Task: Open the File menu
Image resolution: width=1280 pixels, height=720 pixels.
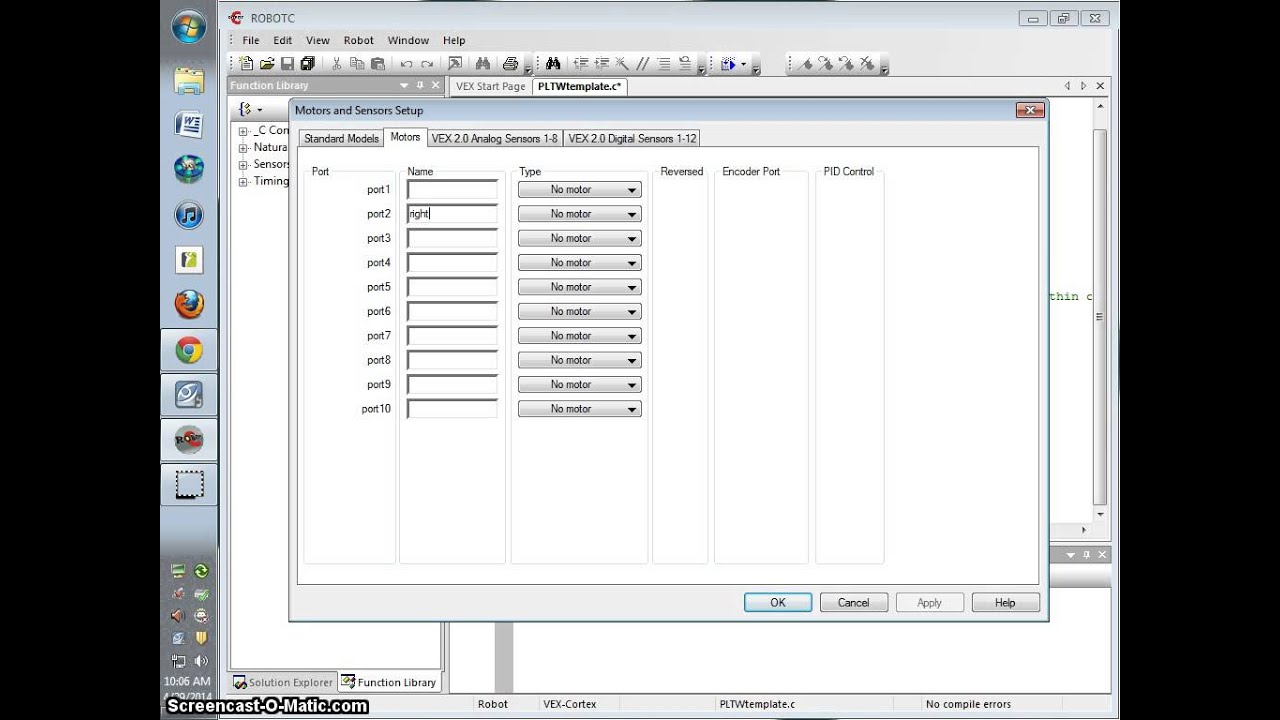Action: pyautogui.click(x=251, y=41)
